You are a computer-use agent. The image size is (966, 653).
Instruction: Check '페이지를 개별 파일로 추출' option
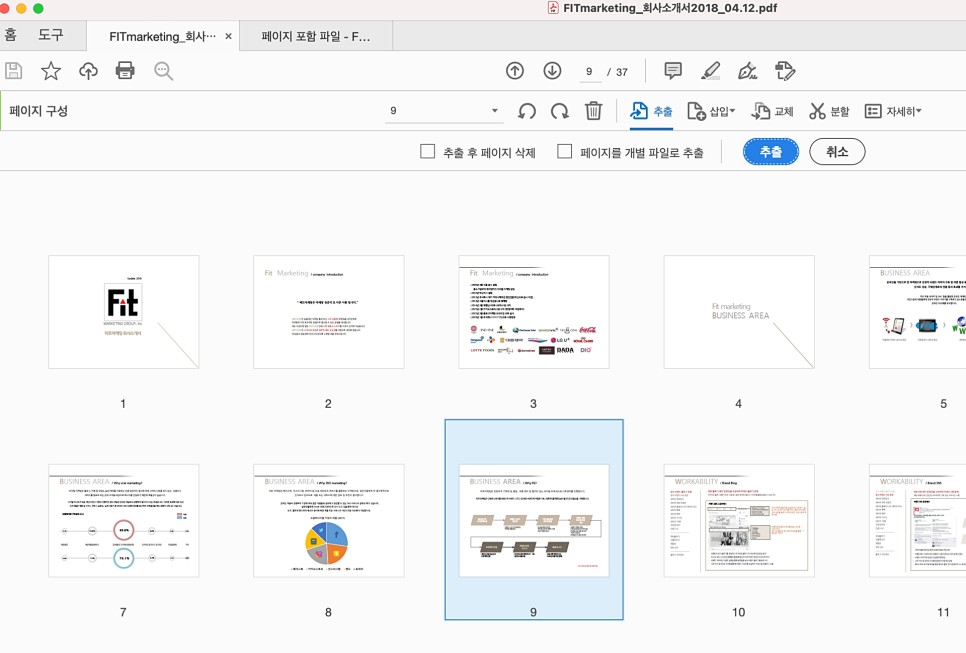coord(565,151)
